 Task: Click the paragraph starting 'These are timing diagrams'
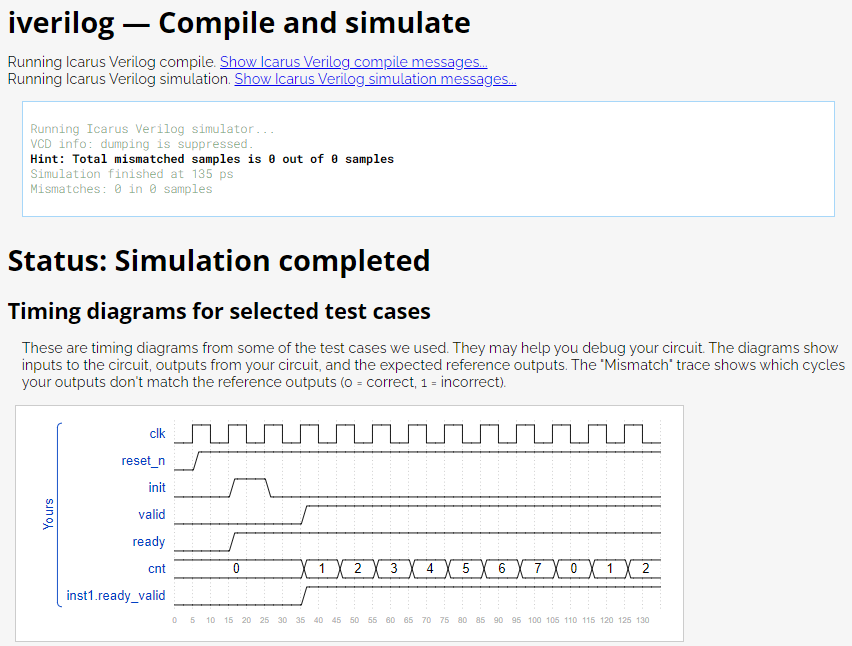tap(433, 365)
